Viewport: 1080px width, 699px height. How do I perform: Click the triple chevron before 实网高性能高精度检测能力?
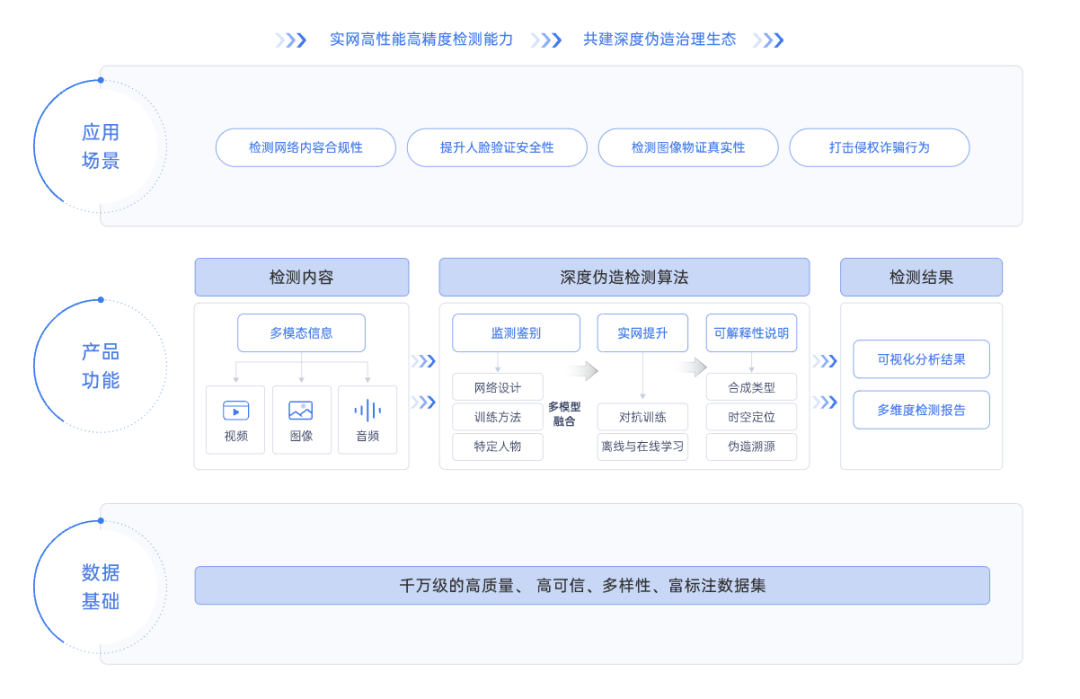pos(291,40)
